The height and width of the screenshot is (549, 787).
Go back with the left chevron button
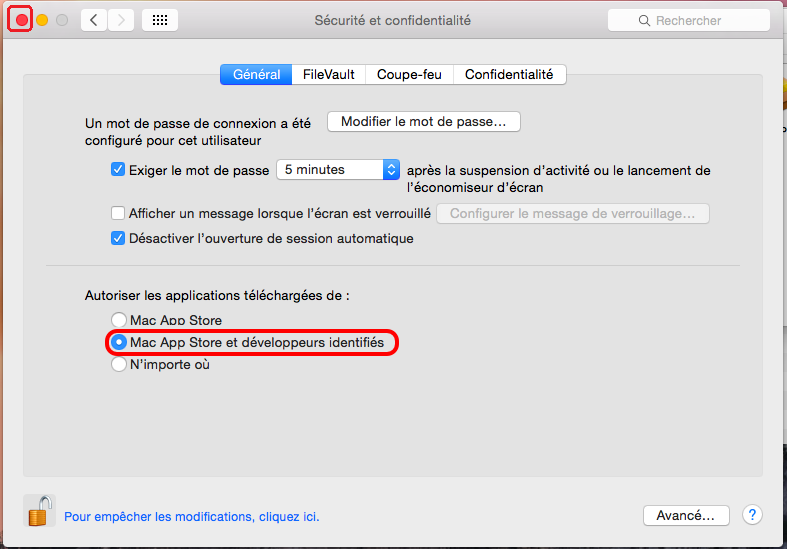coord(94,20)
